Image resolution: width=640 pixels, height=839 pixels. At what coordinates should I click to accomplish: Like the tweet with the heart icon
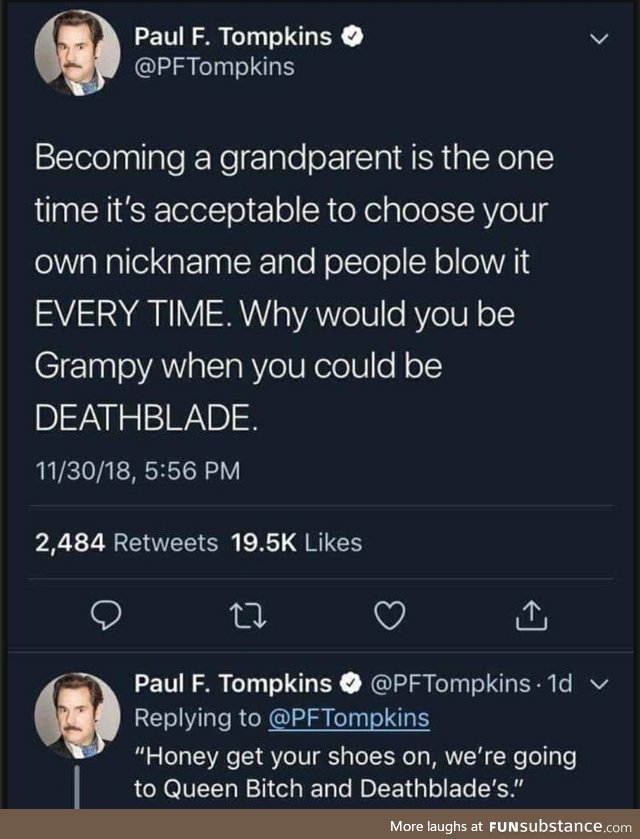(x=390, y=615)
